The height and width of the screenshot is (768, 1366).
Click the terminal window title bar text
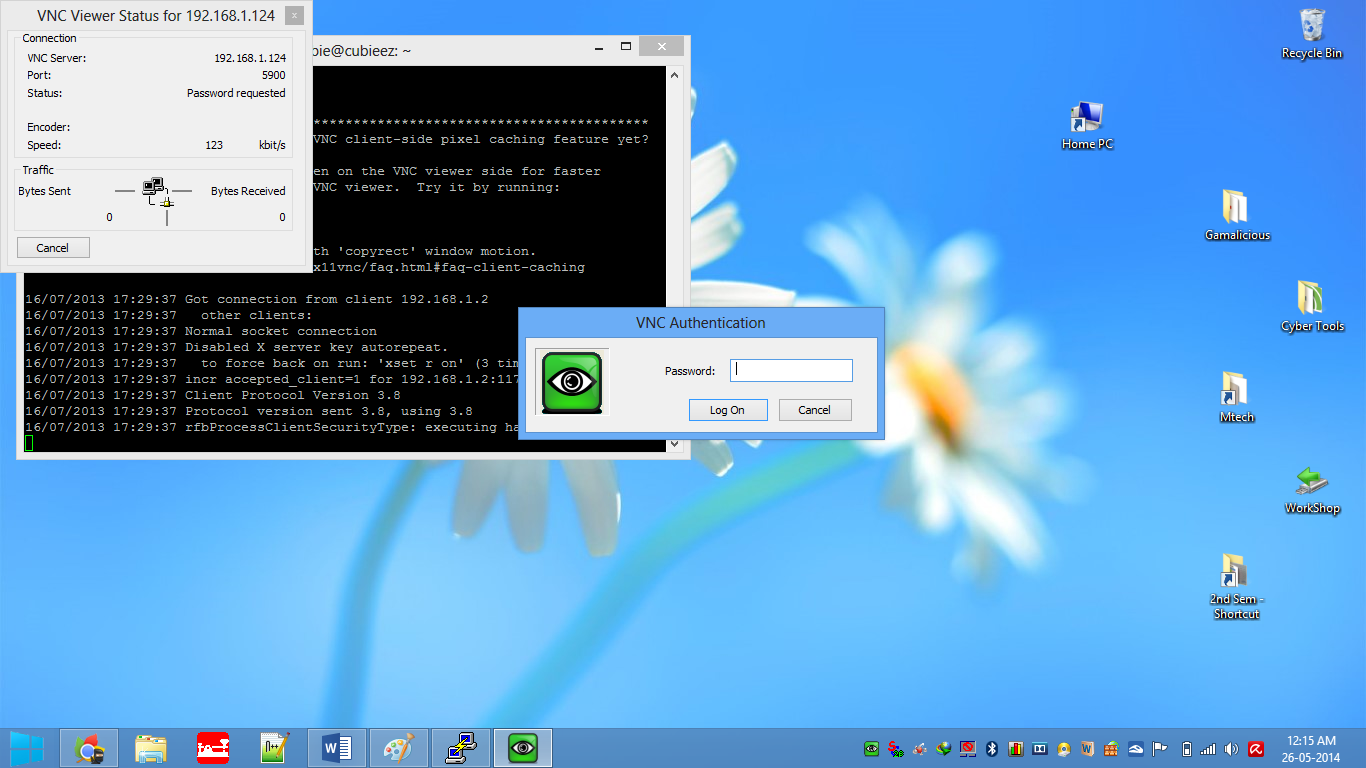tap(362, 50)
